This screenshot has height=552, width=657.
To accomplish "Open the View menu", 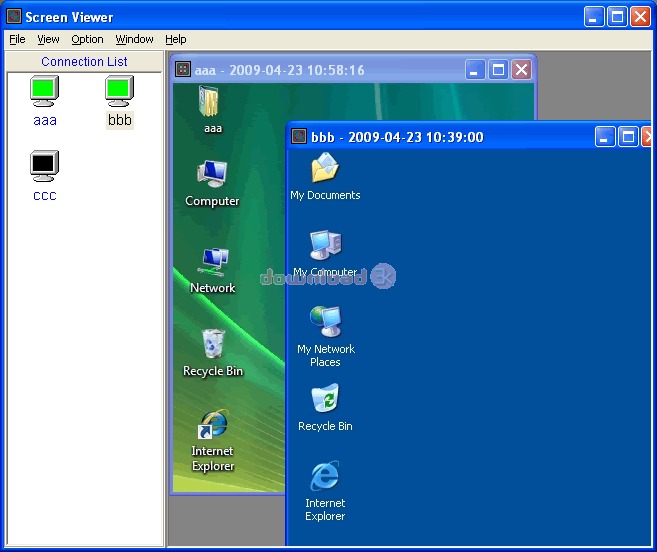I will pos(48,39).
